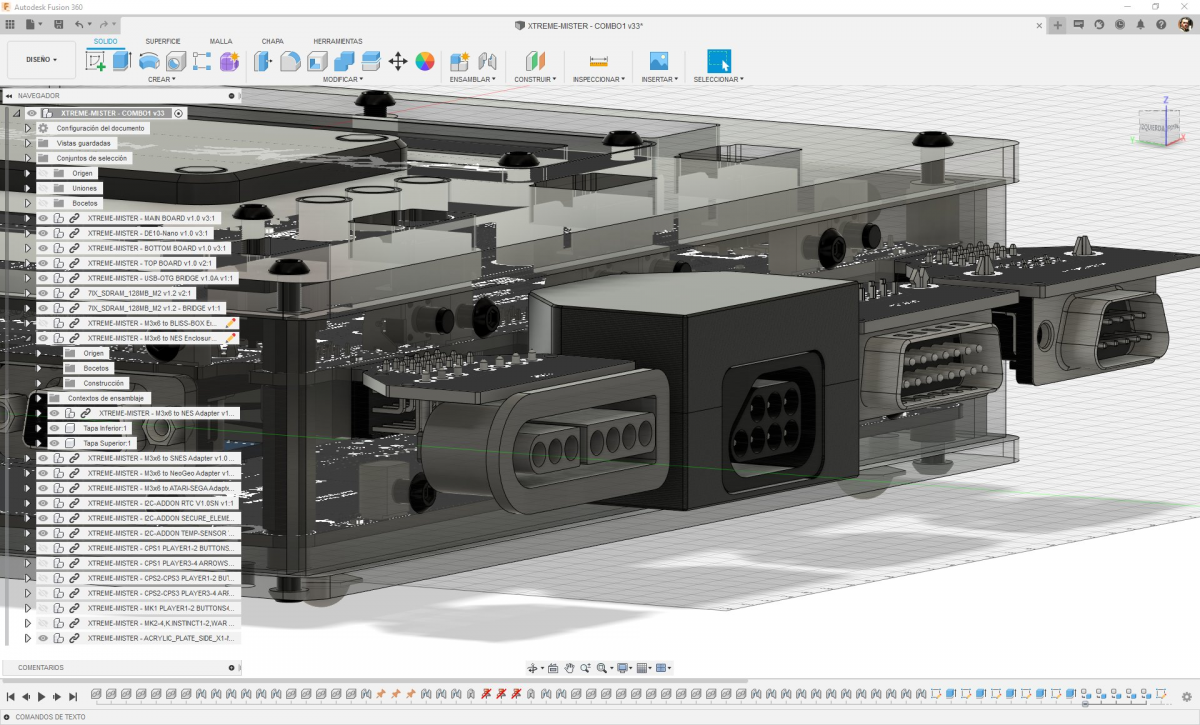Select the Offset Plane construct tool

pyautogui.click(x=535, y=61)
